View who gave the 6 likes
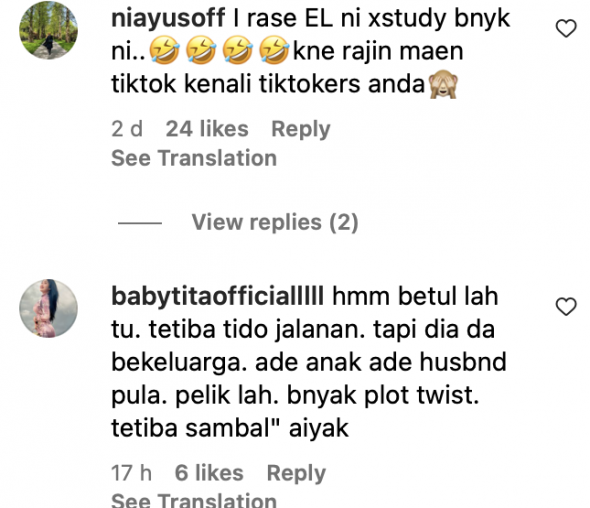Image resolution: width=590 pixels, height=508 pixels. click(x=209, y=473)
